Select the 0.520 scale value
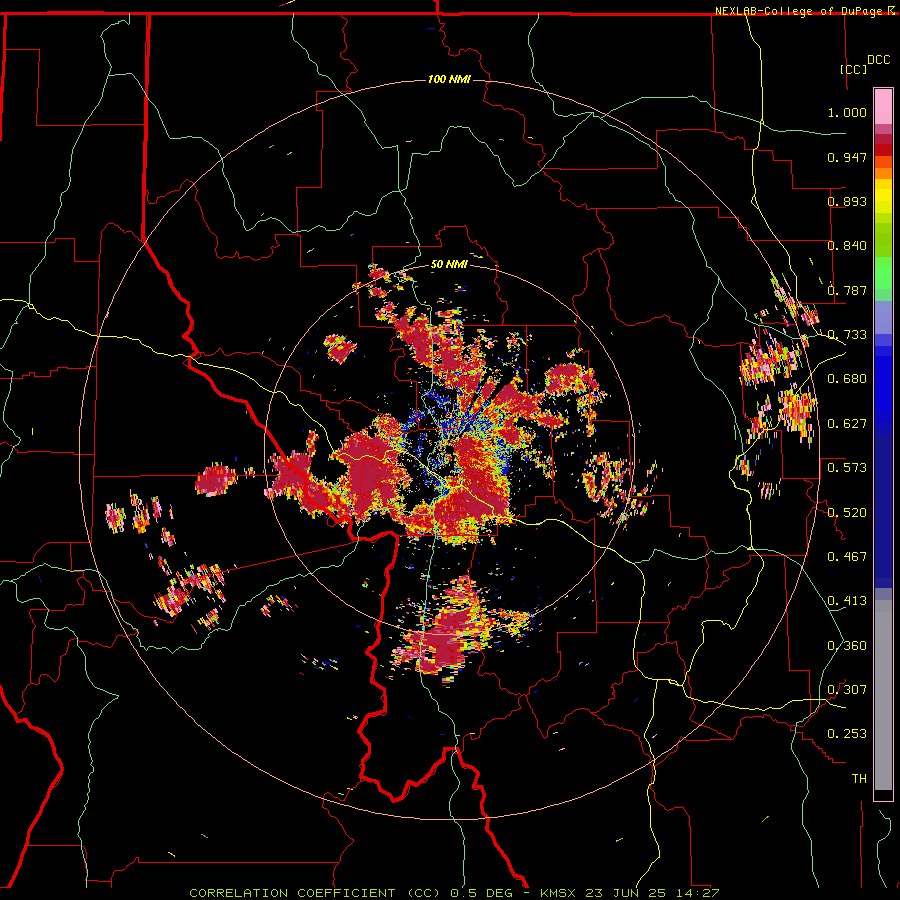This screenshot has height=900, width=900. click(847, 513)
